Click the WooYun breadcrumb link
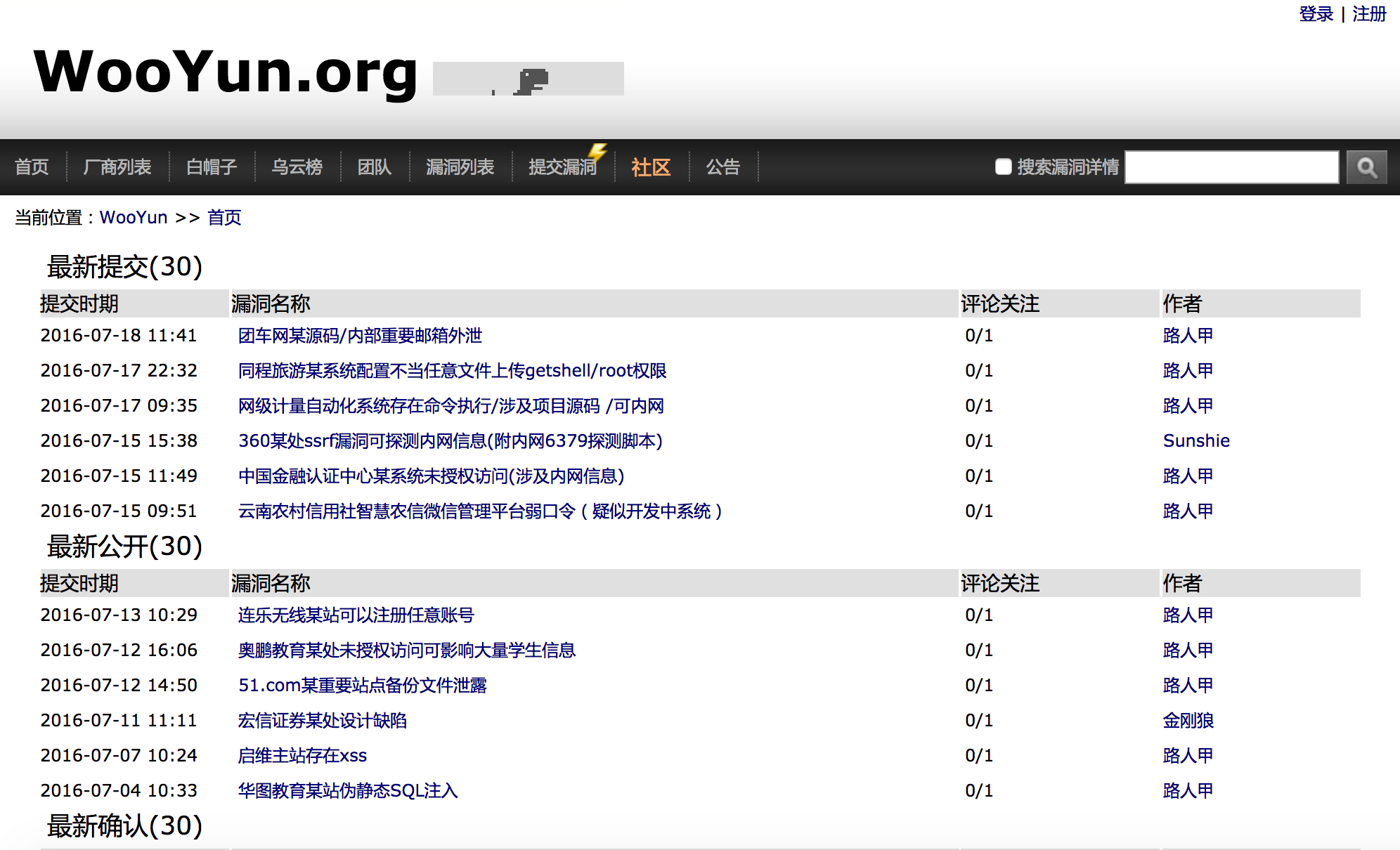1400x850 pixels. pyautogui.click(x=134, y=218)
